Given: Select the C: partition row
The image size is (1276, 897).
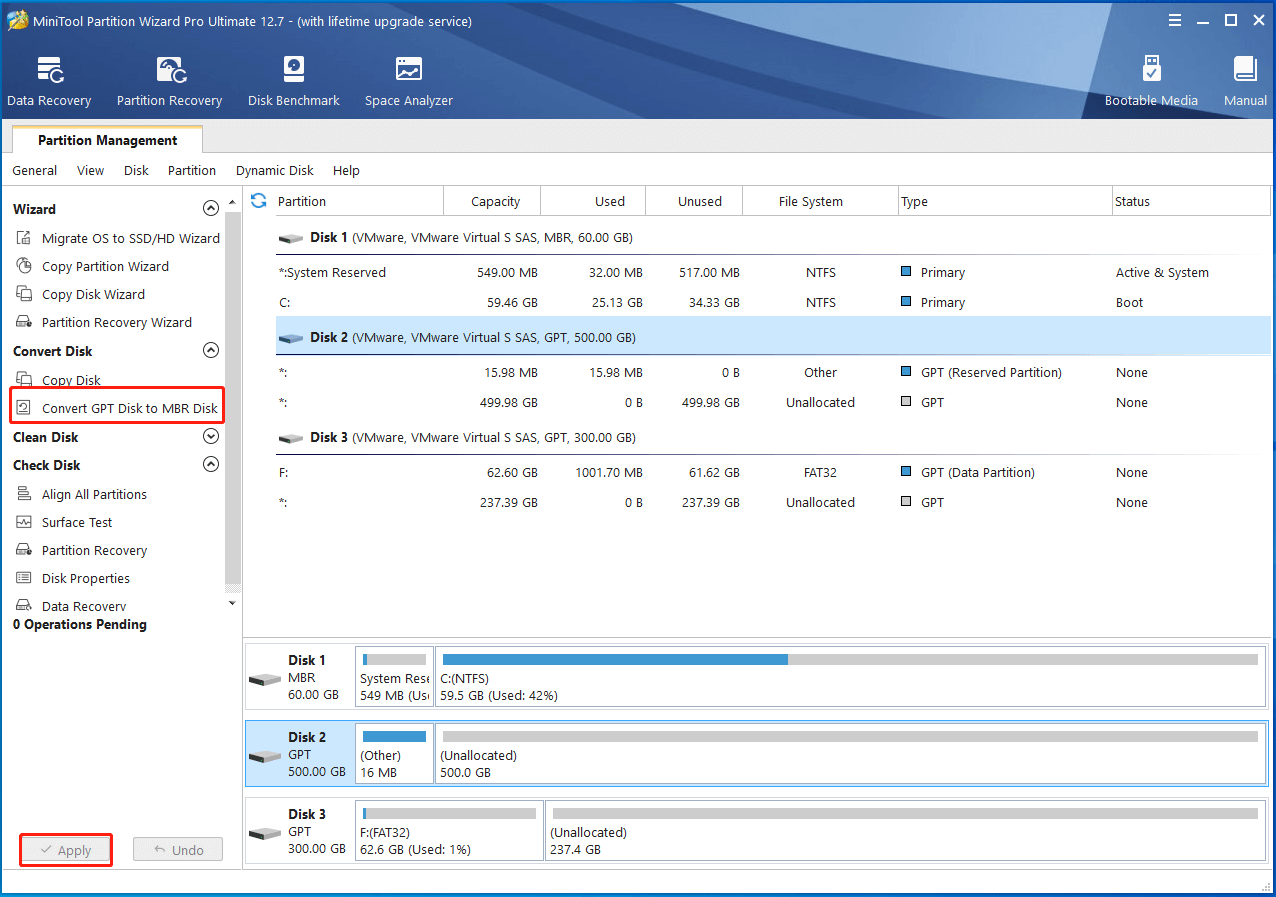Looking at the screenshot, I should [x=773, y=302].
